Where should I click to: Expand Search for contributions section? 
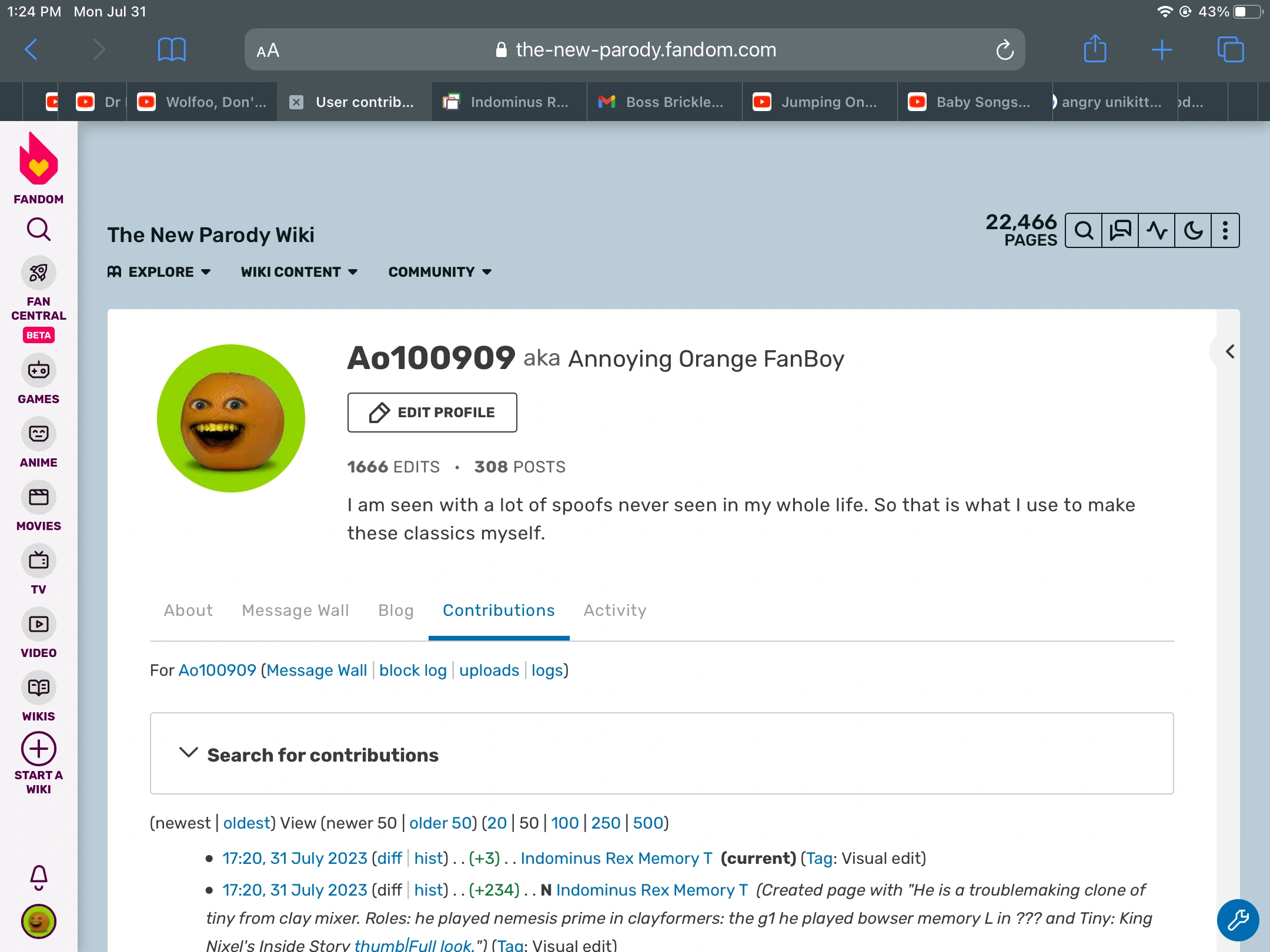click(x=322, y=755)
